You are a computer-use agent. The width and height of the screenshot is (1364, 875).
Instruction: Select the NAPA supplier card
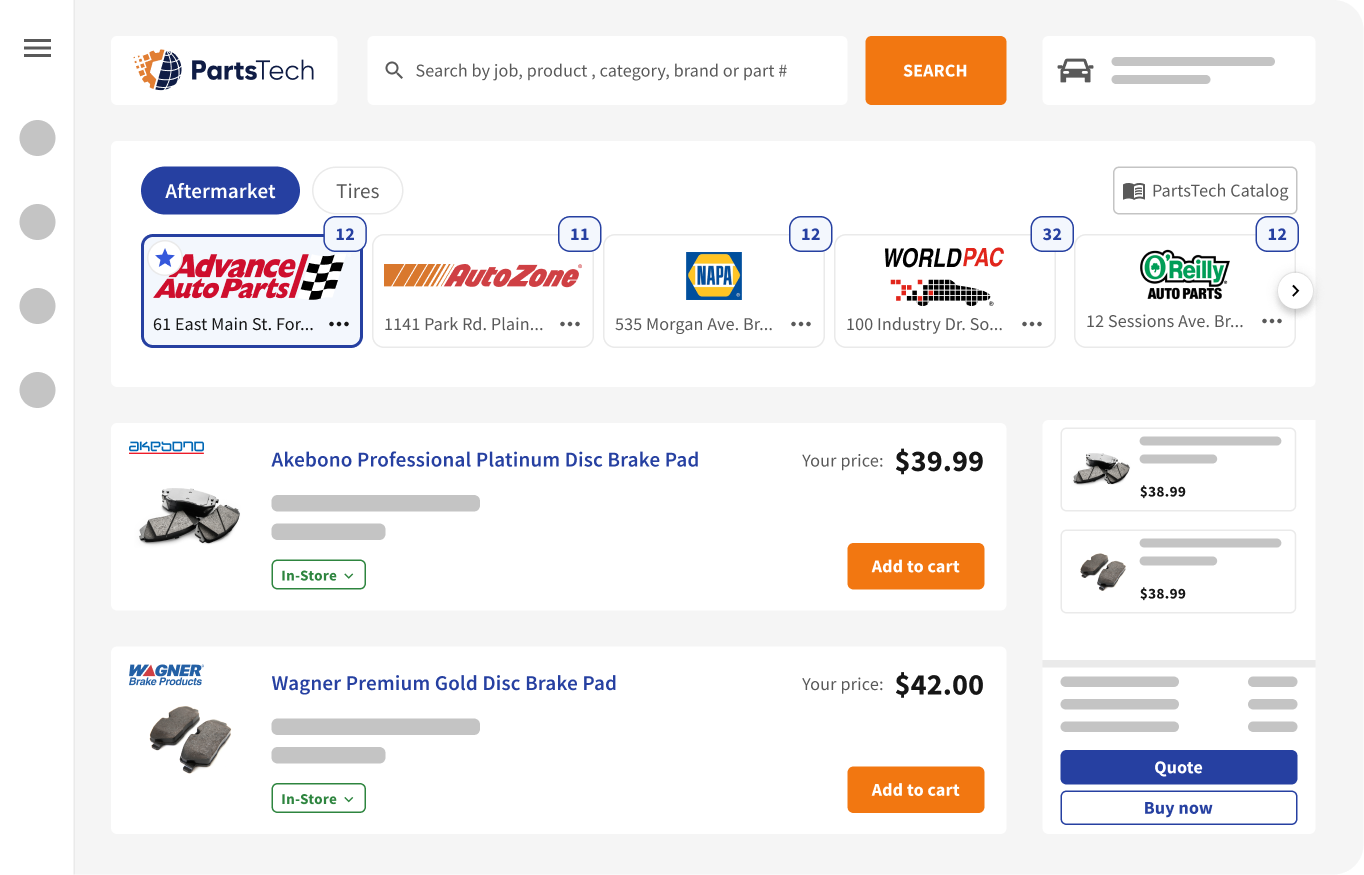click(713, 290)
